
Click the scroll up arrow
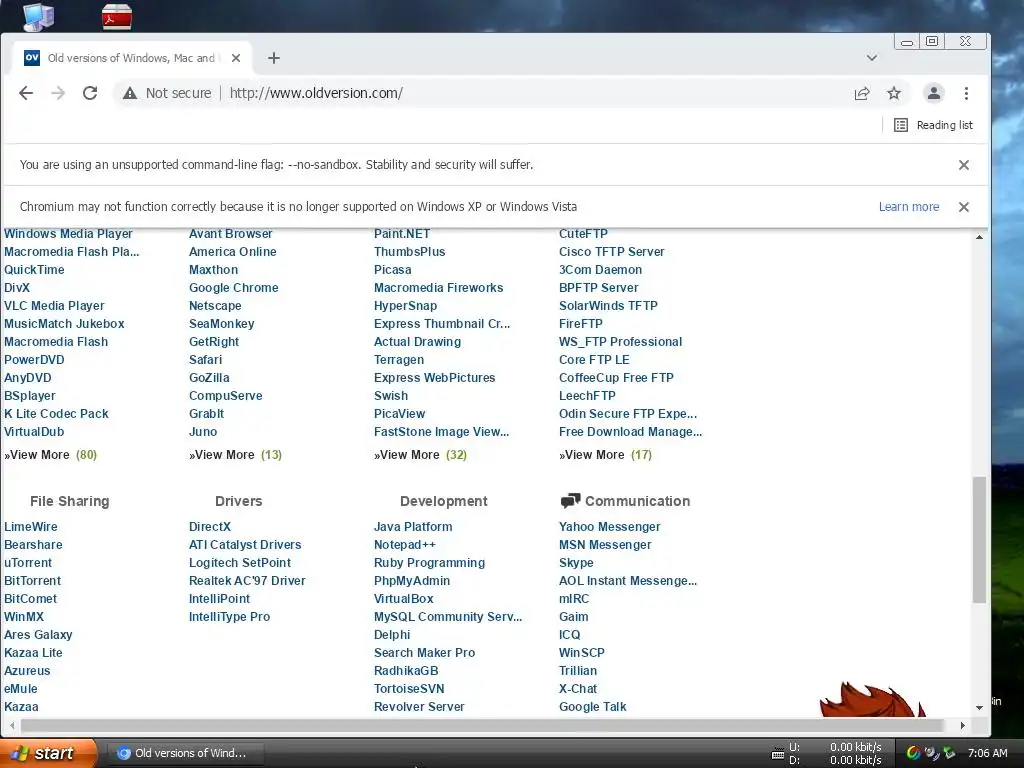click(979, 237)
